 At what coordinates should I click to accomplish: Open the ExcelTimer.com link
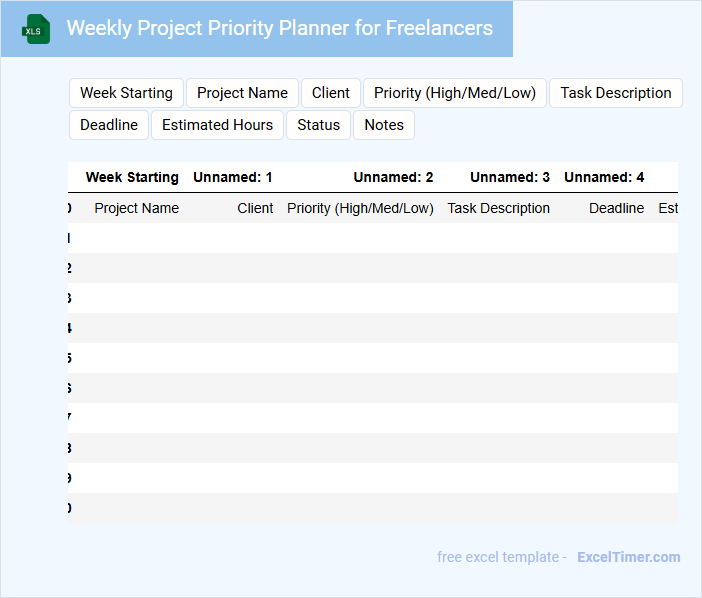628,557
